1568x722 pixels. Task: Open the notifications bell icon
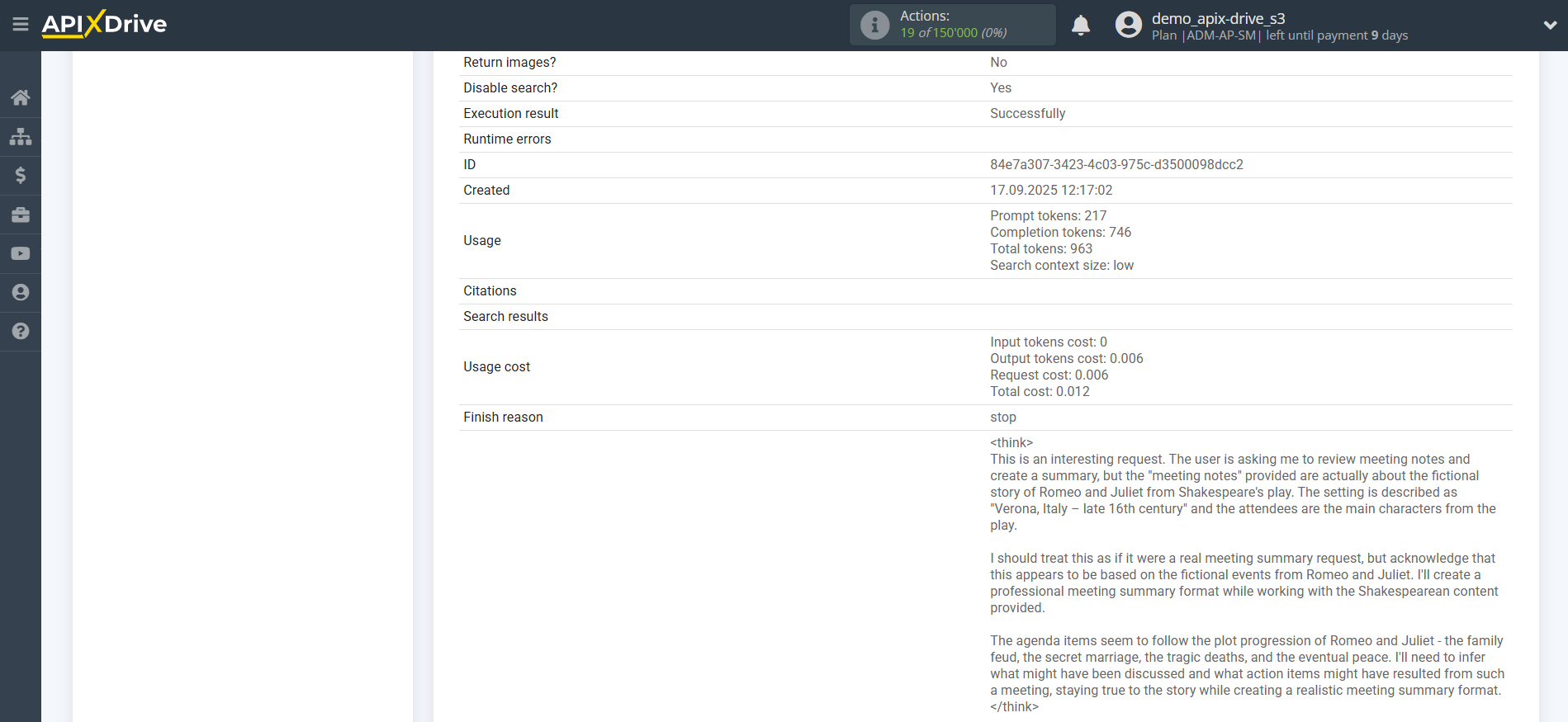point(1081,26)
